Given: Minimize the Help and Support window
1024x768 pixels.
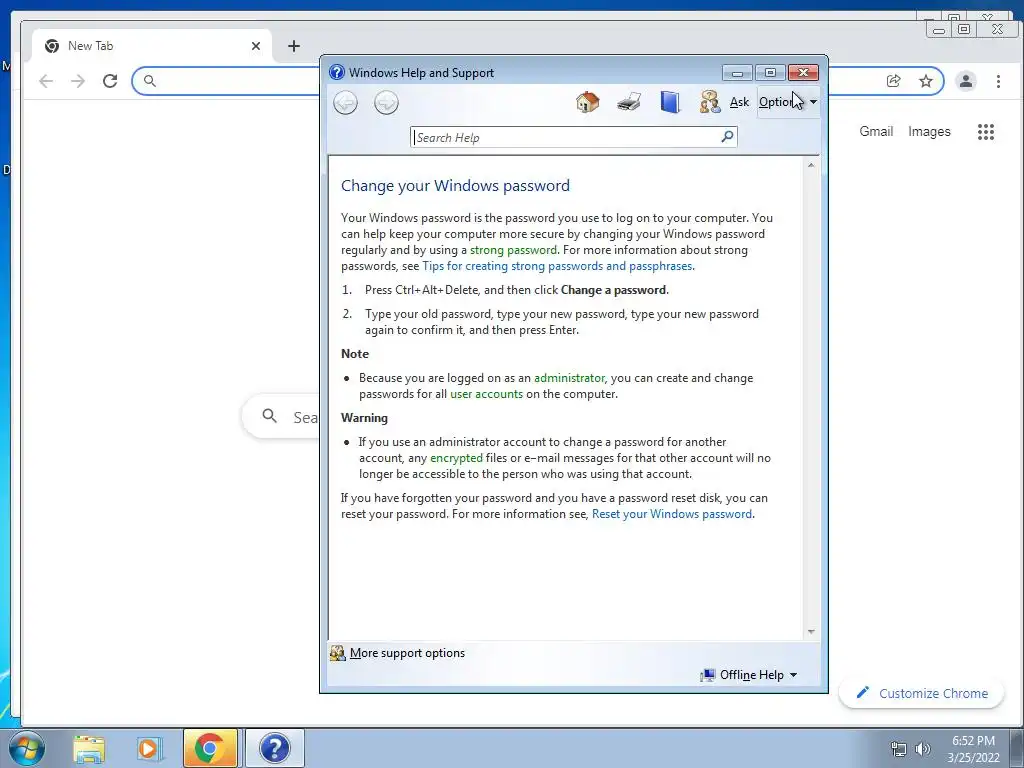Looking at the screenshot, I should [737, 72].
